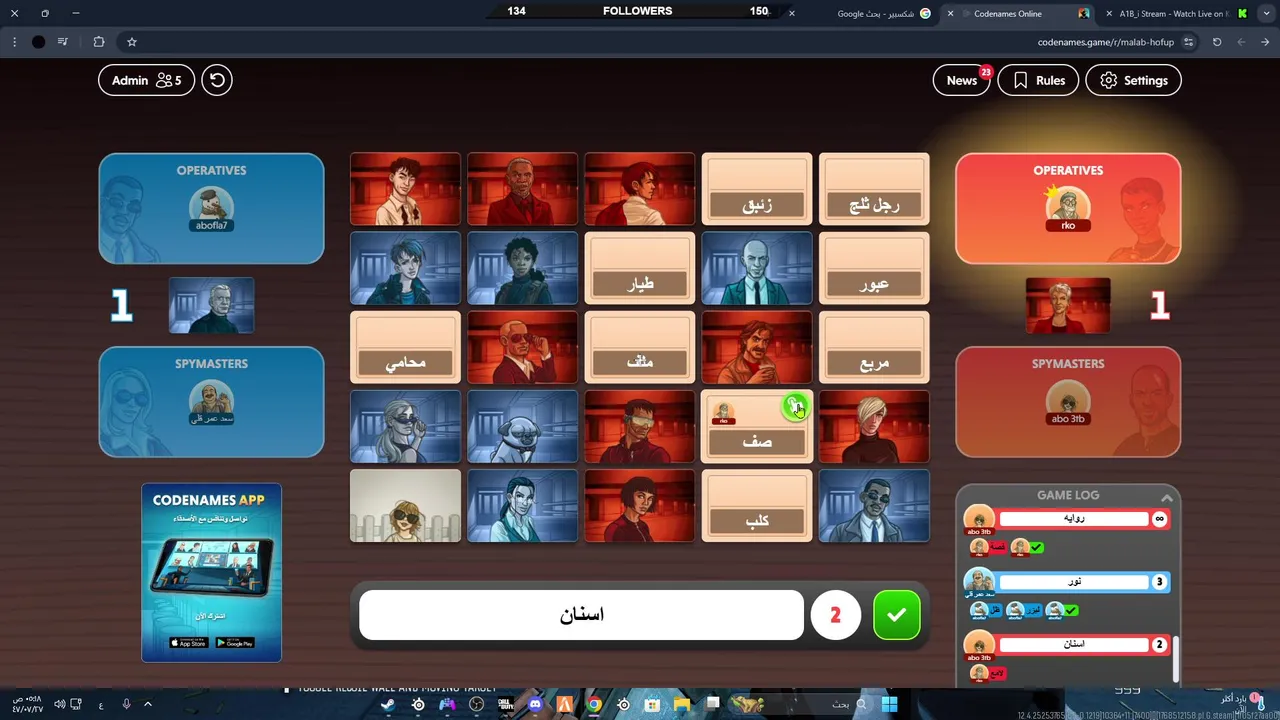The height and width of the screenshot is (720, 1280).
Task: Click the App Store badge
Action: pyautogui.click(x=188, y=643)
